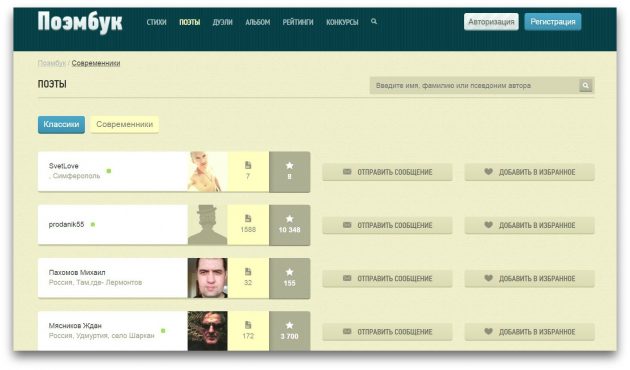Click heart icon in Пахомов Михаил favorites button

tap(488, 278)
